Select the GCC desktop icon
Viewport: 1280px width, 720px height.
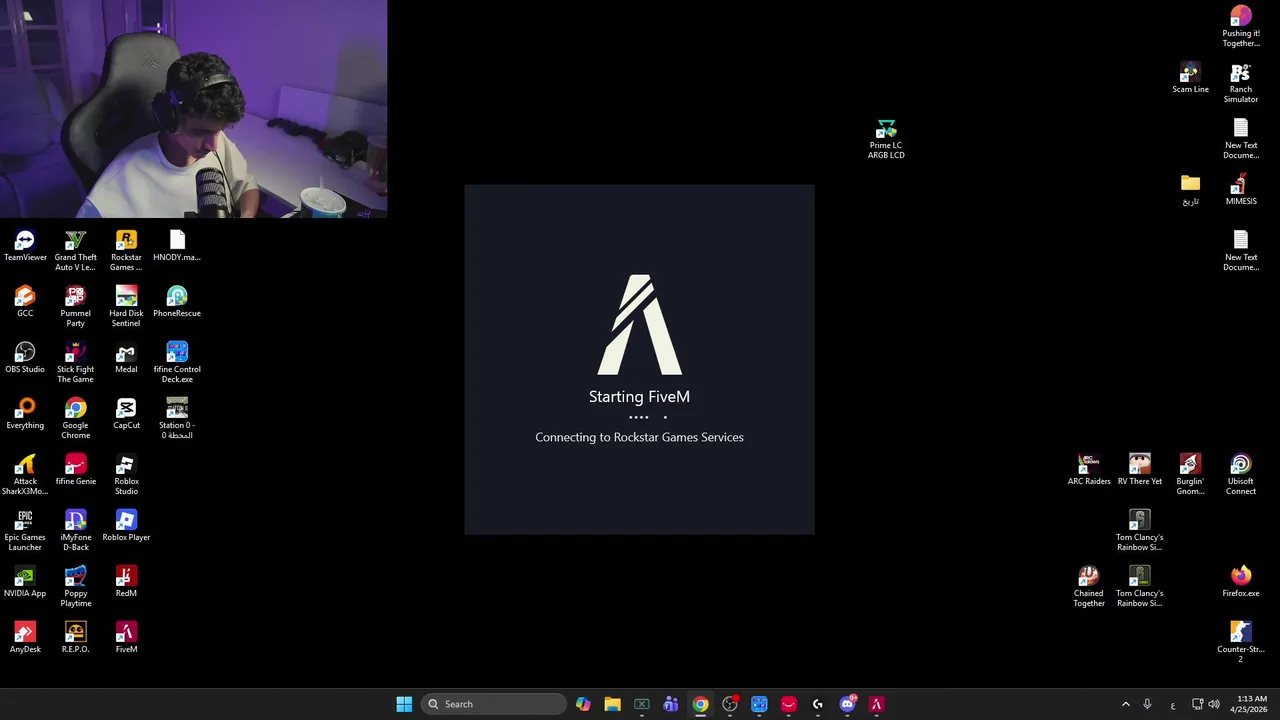pyautogui.click(x=25, y=302)
